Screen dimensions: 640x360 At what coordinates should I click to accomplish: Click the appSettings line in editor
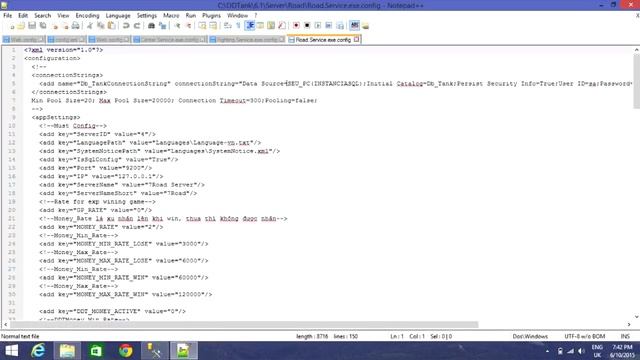(x=56, y=117)
